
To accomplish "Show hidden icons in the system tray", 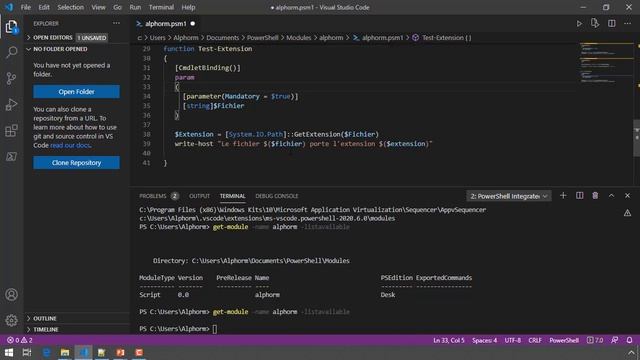I will (x=631, y=352).
